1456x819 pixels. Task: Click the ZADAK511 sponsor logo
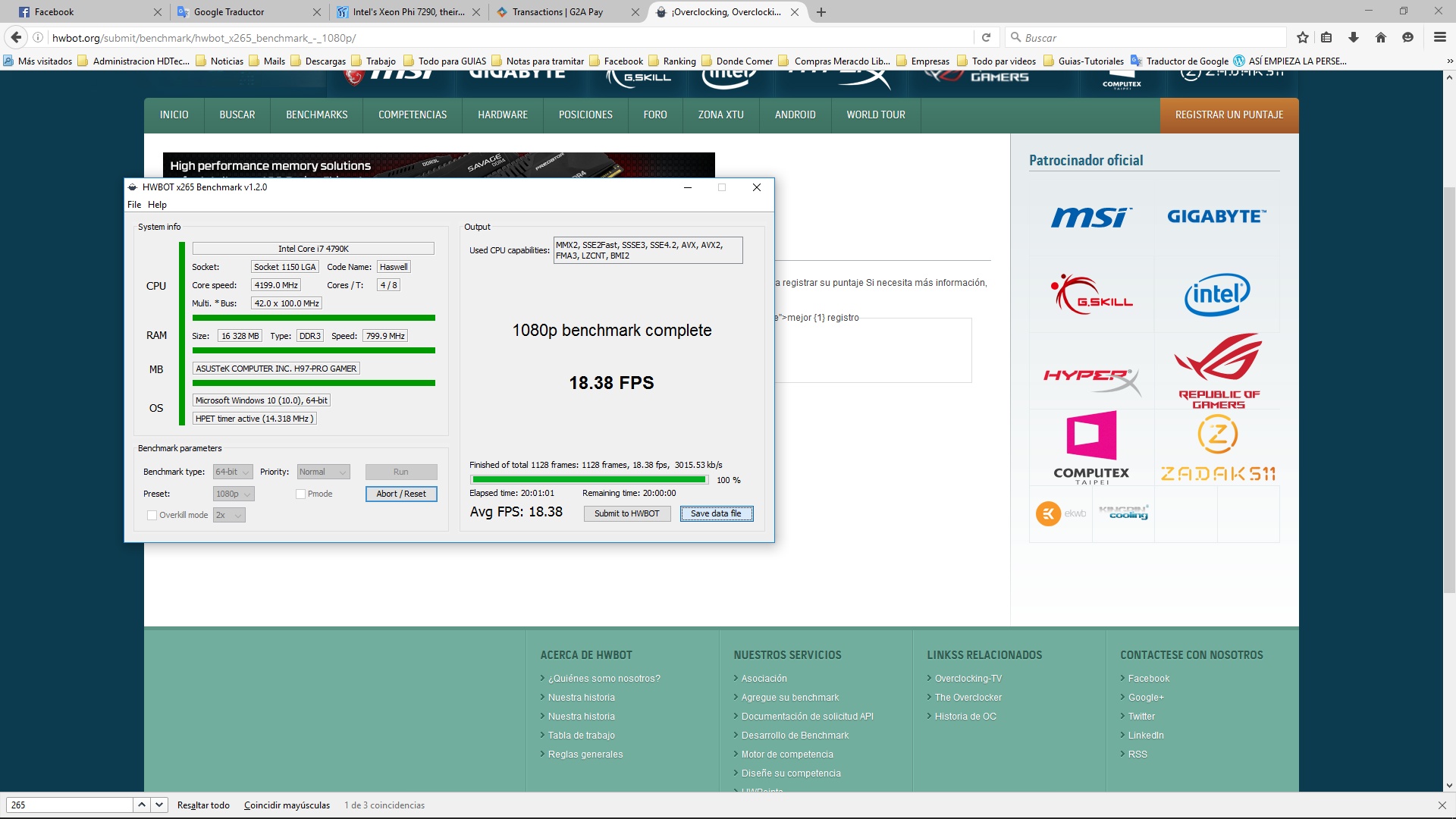[1218, 449]
